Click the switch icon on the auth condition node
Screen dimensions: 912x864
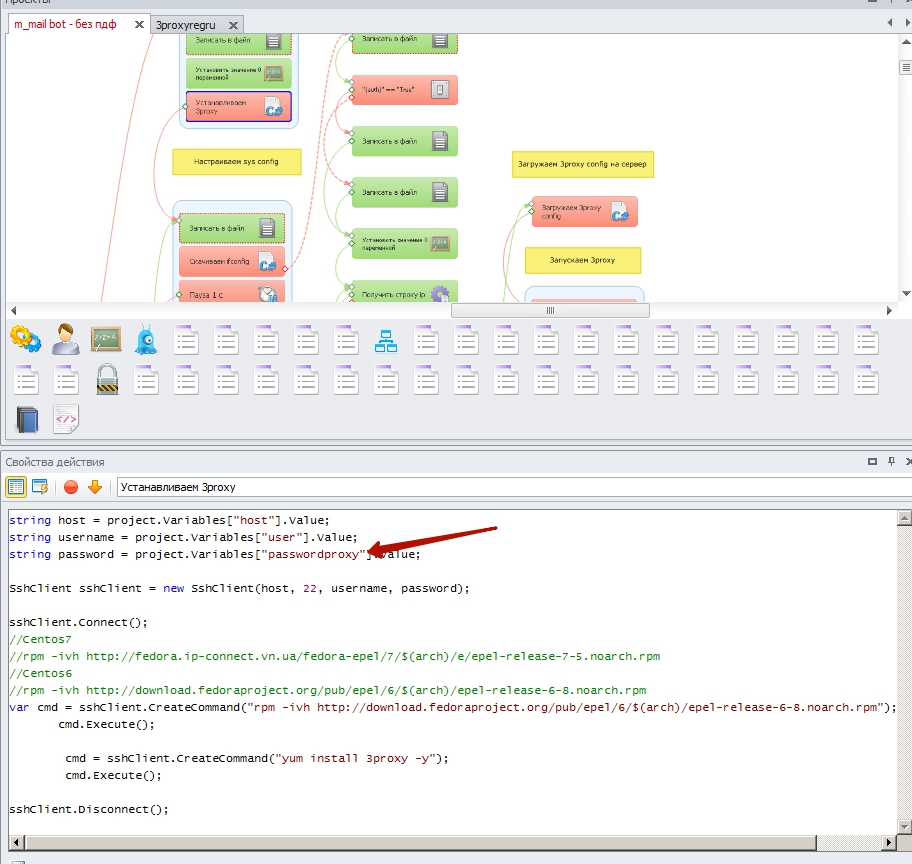pos(440,90)
